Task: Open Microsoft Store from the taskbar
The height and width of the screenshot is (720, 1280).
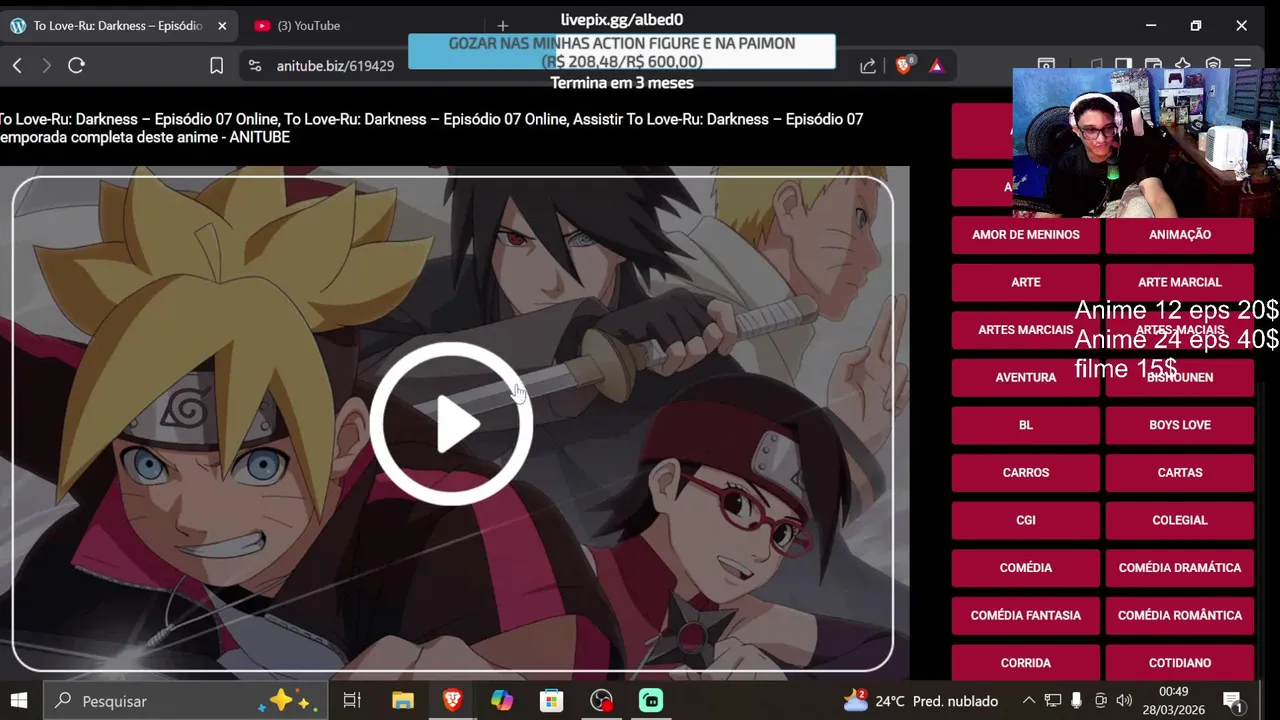Action: tap(551, 701)
